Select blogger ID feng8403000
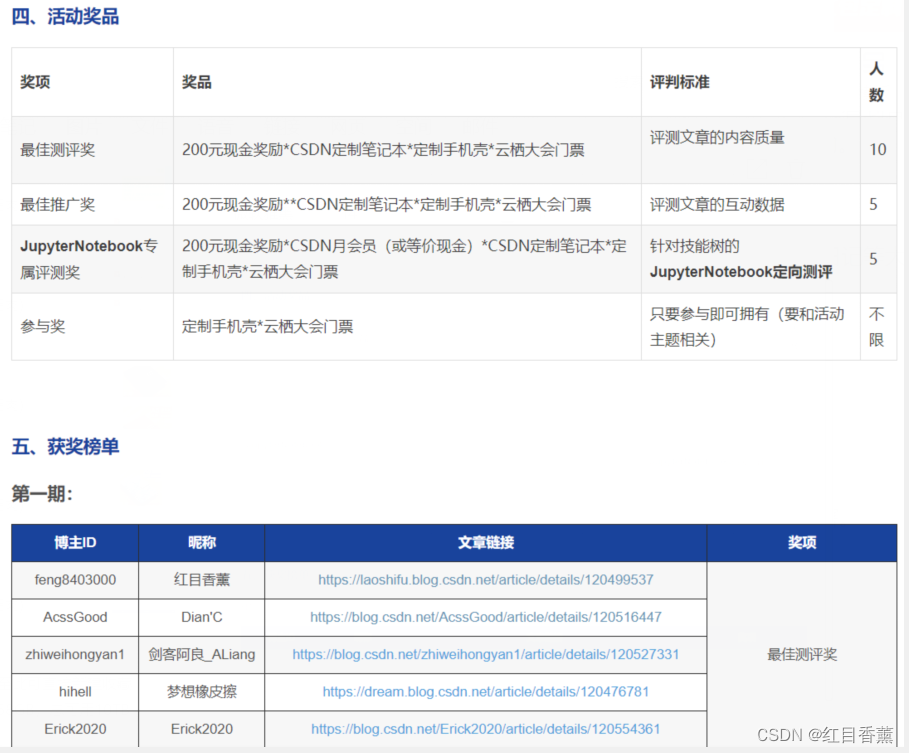909x753 pixels. (75, 580)
